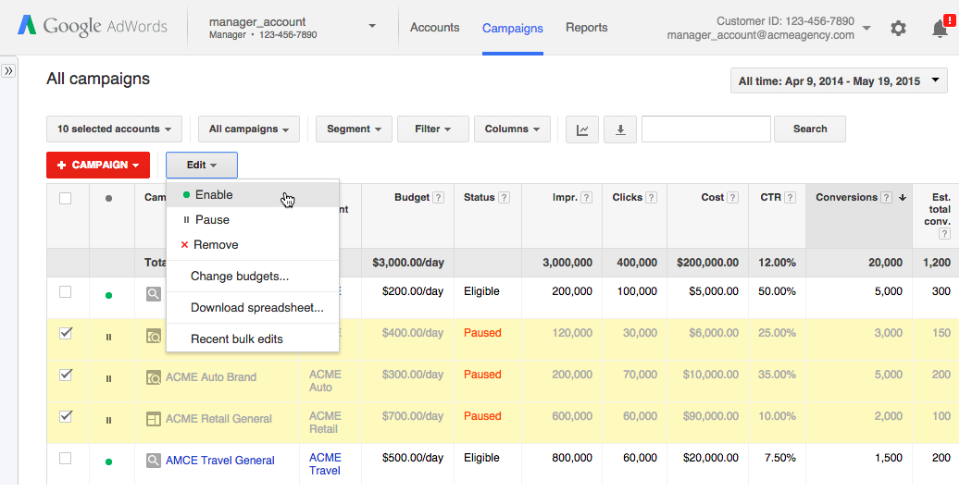Click pause status icon of the $400.00/day campaign
This screenshot has width=959, height=486.
[109, 337]
